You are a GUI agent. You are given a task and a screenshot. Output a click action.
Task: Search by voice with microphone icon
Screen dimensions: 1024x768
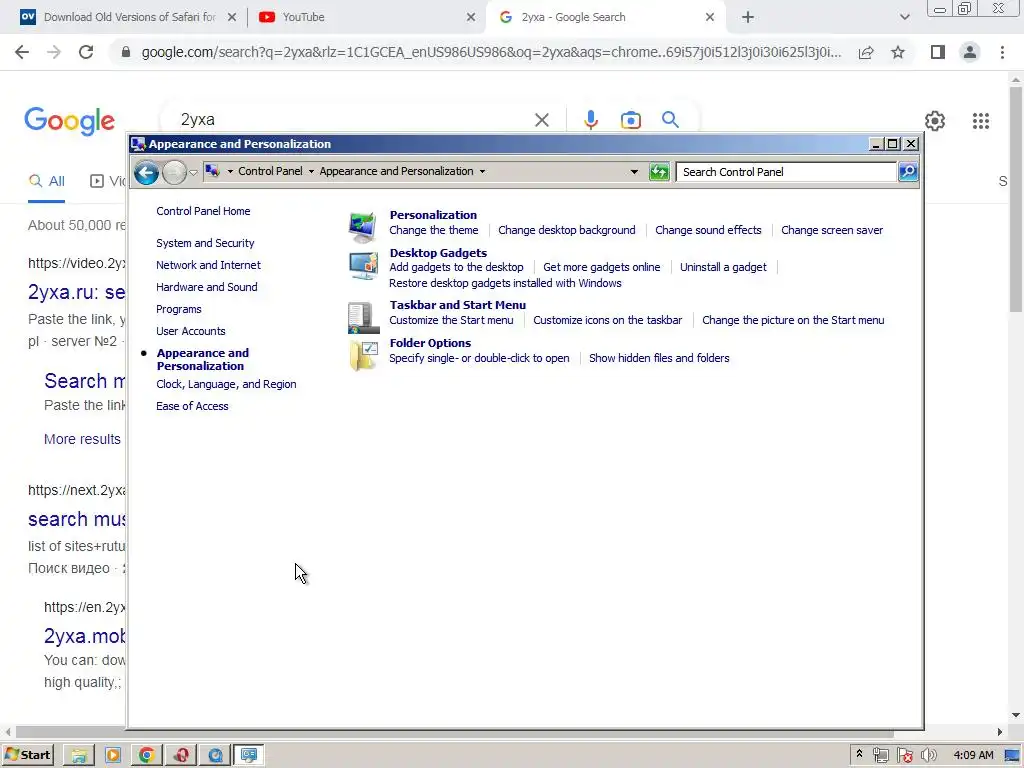coord(590,120)
